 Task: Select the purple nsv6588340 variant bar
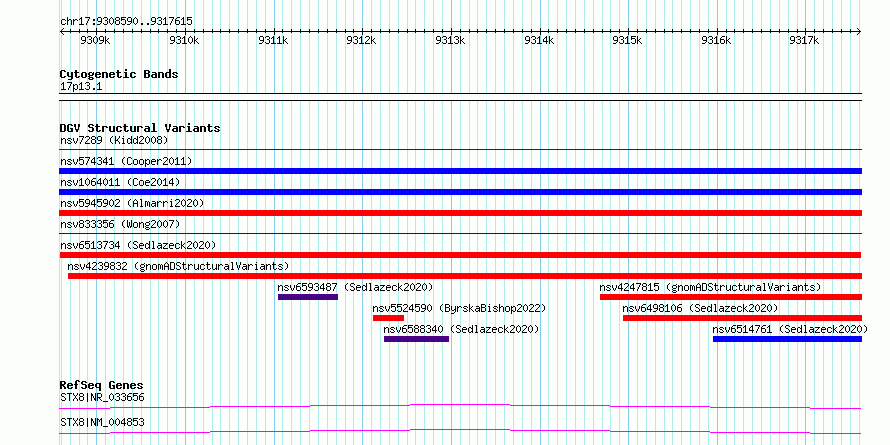(417, 339)
